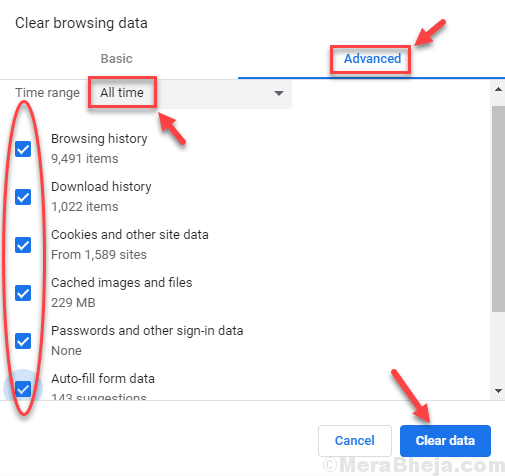Viewport: 505px width, 476px height.
Task: Uncheck Passwords and other sign-in data
Action: 23,341
